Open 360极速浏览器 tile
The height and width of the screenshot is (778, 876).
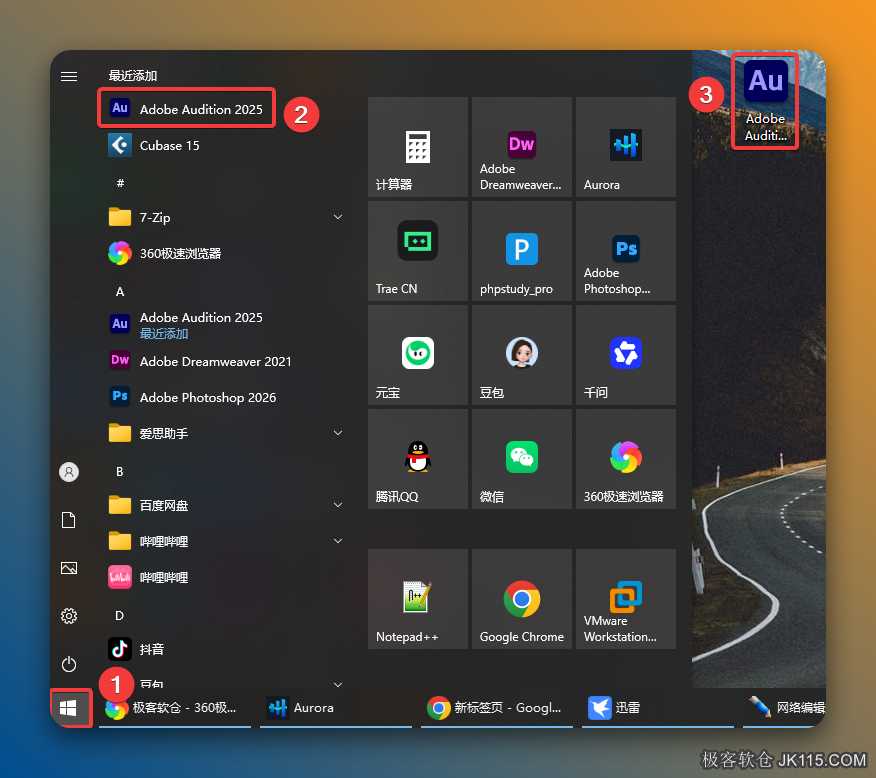click(x=625, y=459)
